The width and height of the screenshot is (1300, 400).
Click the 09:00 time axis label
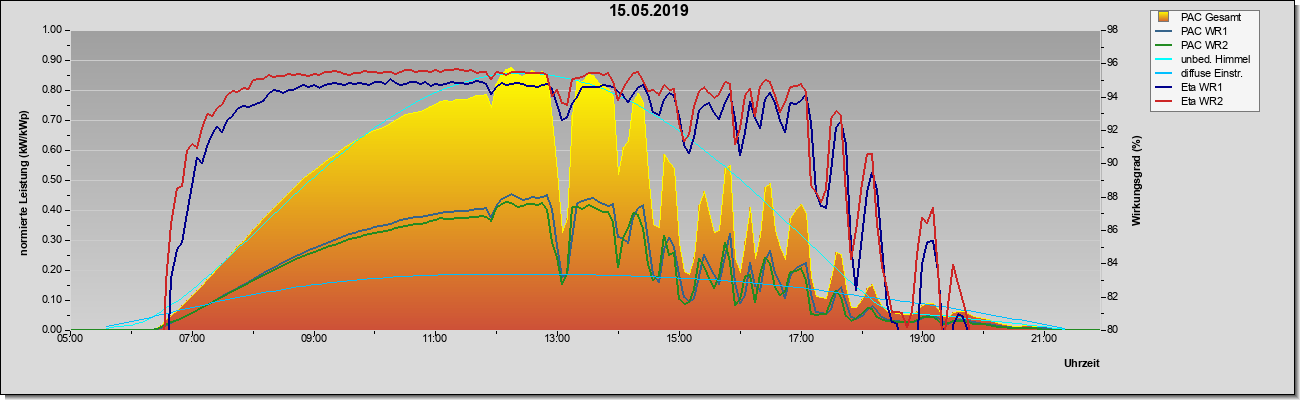click(313, 340)
